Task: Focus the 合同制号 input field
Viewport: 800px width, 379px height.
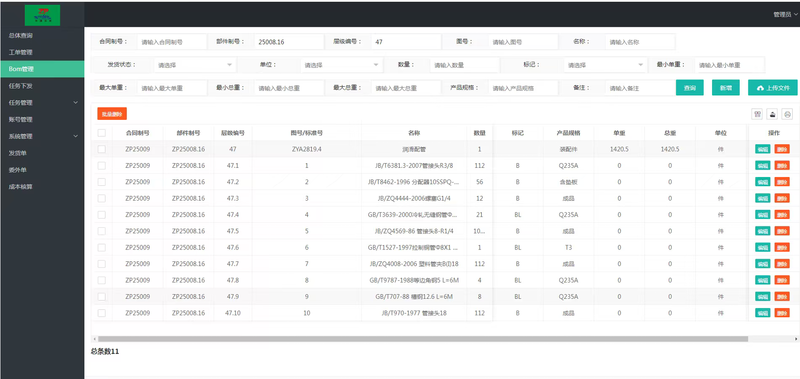Action: coord(172,42)
